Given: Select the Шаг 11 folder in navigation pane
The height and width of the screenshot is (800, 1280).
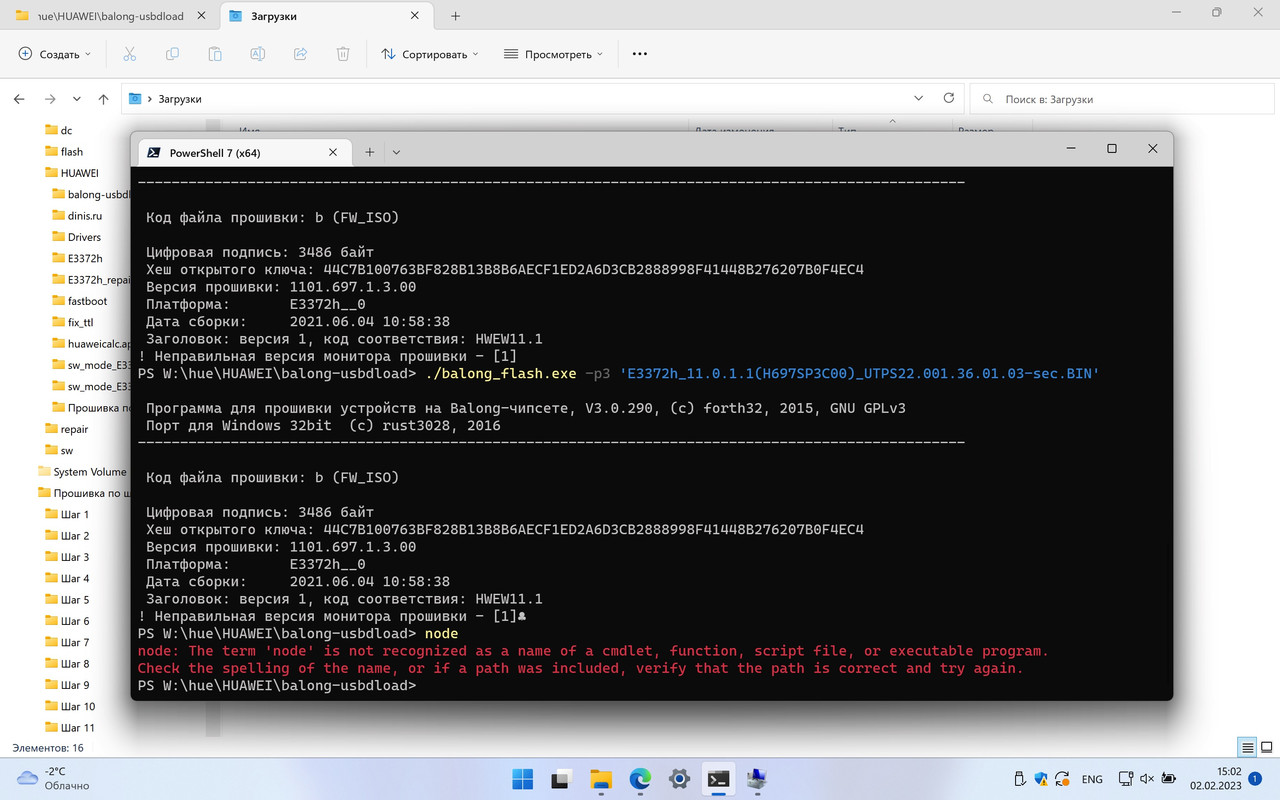Looking at the screenshot, I should (71, 728).
